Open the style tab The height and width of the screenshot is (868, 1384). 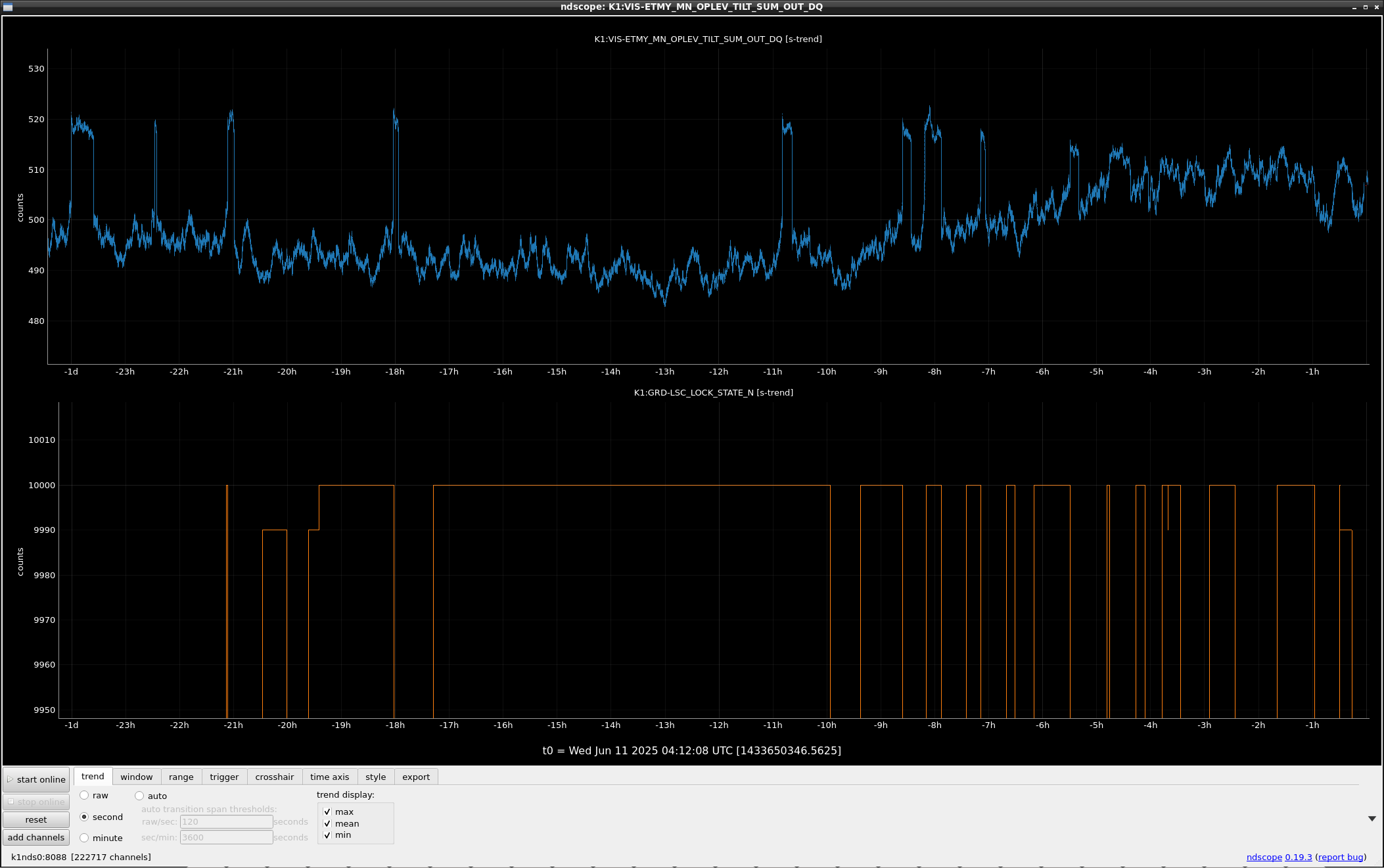376,777
